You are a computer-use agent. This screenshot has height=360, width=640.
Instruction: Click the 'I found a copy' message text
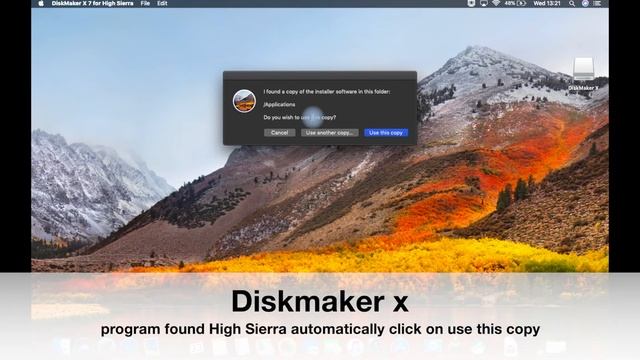[x=327, y=92]
